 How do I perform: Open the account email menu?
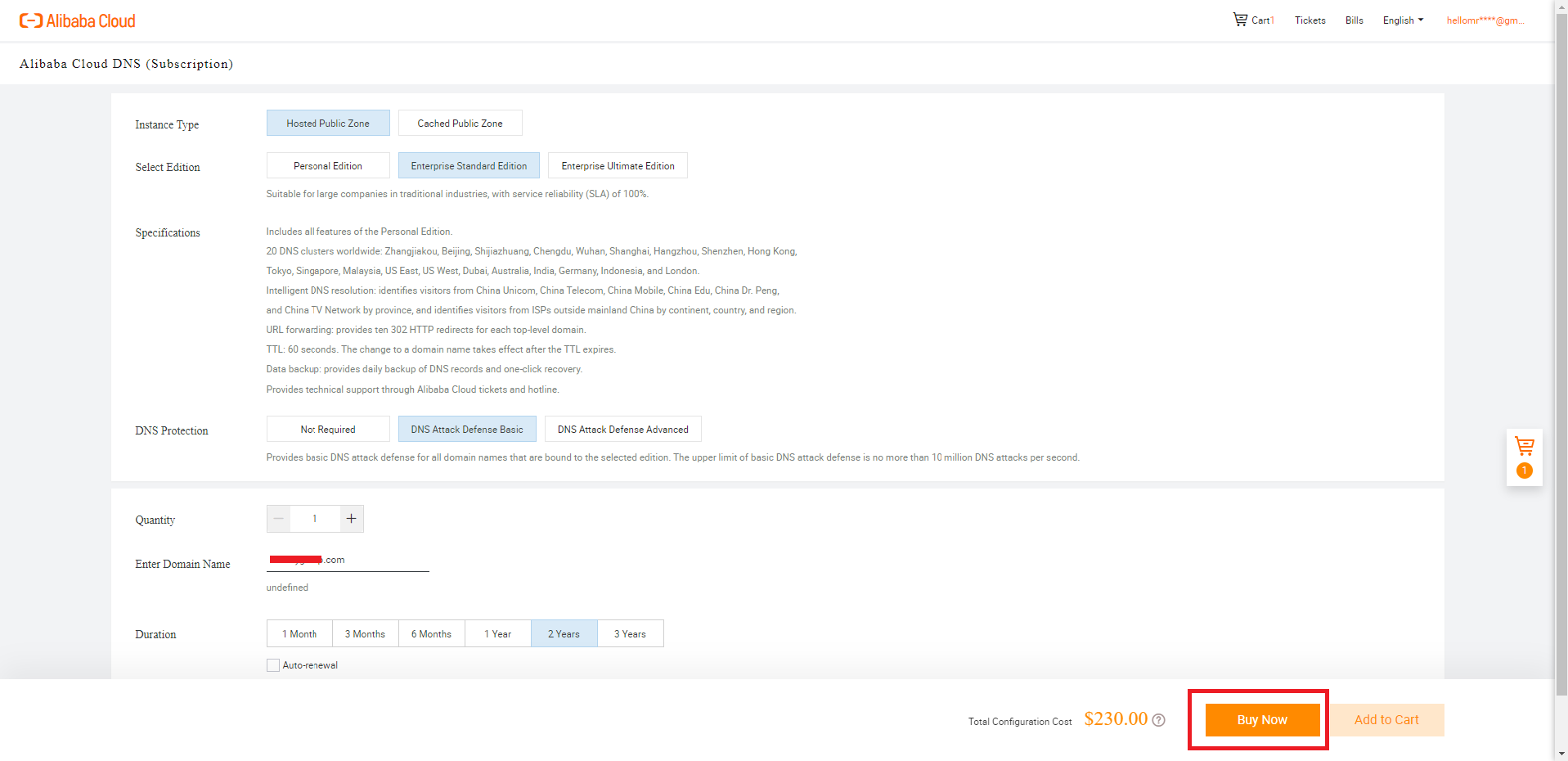[x=1485, y=20]
